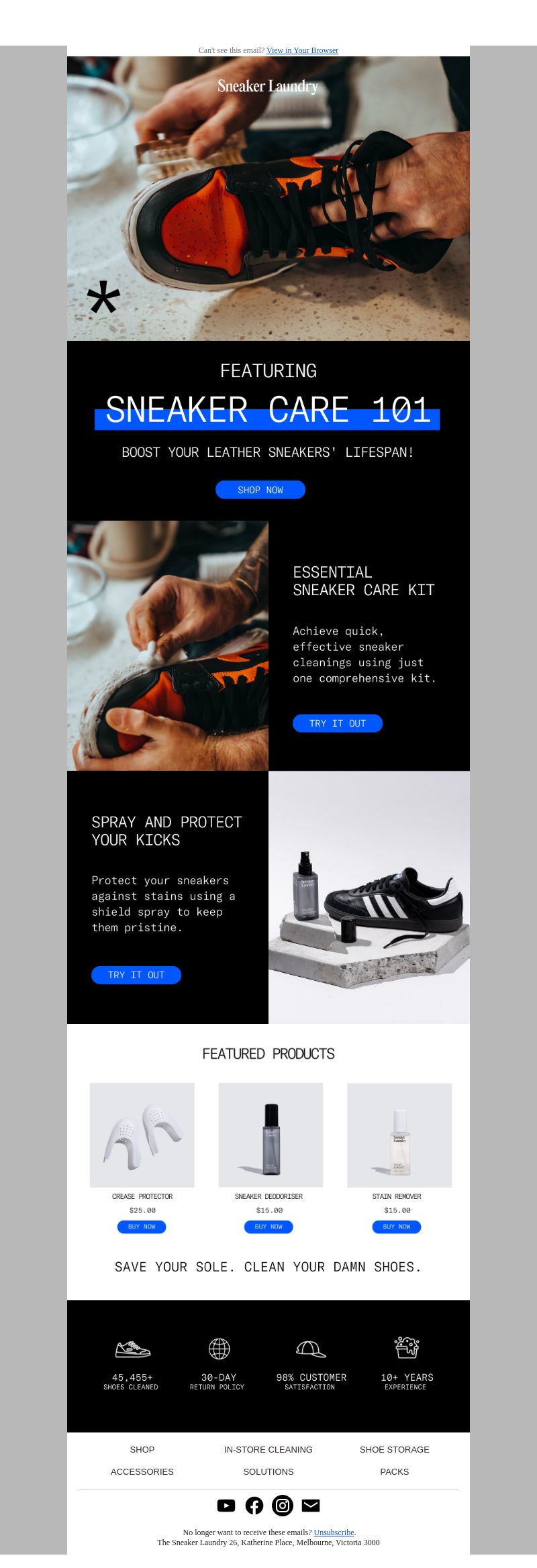
Task: Click the Unsubscribe link
Action: [x=334, y=1532]
